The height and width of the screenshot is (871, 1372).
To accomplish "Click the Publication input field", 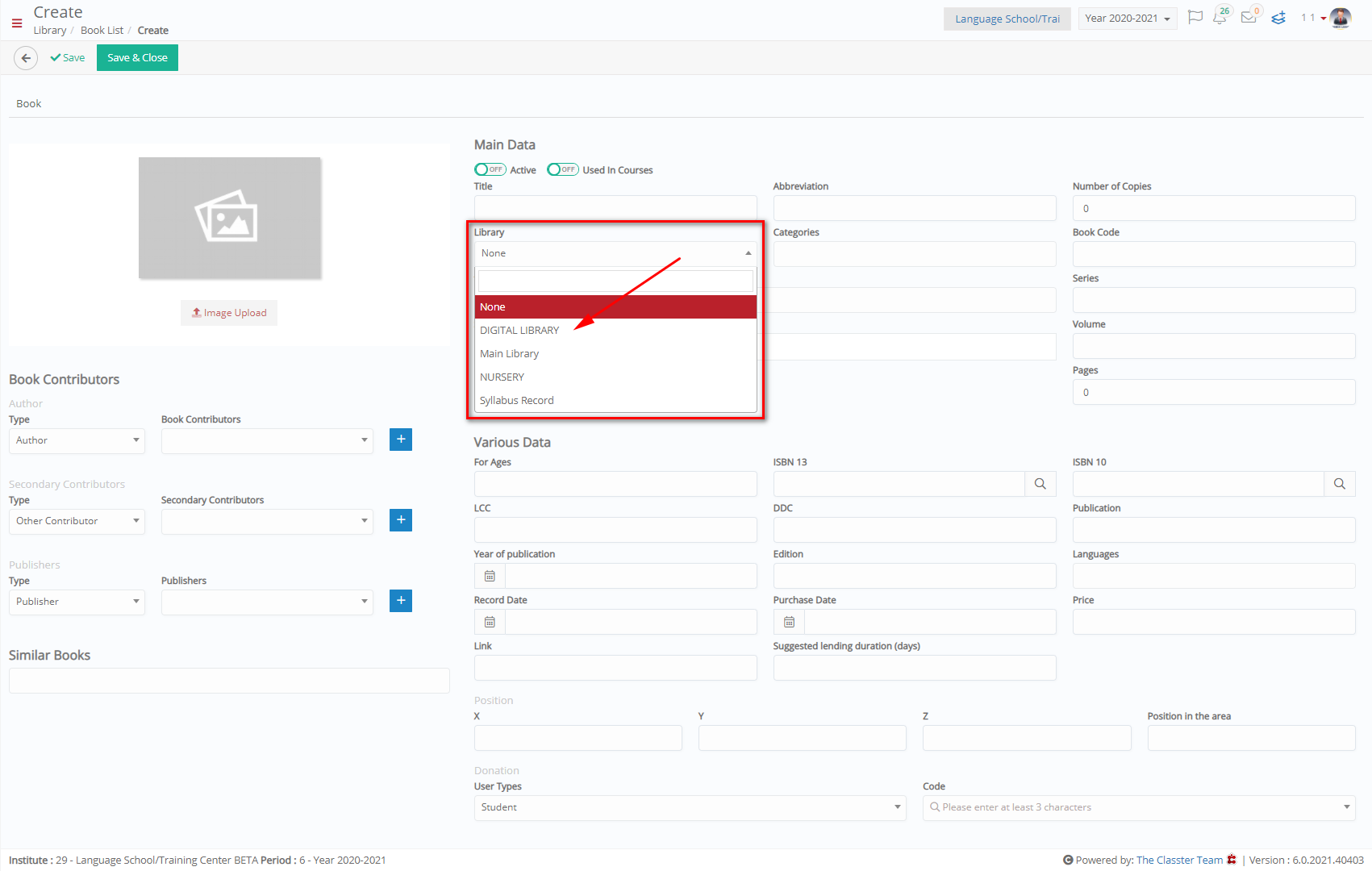I will pyautogui.click(x=1214, y=530).
